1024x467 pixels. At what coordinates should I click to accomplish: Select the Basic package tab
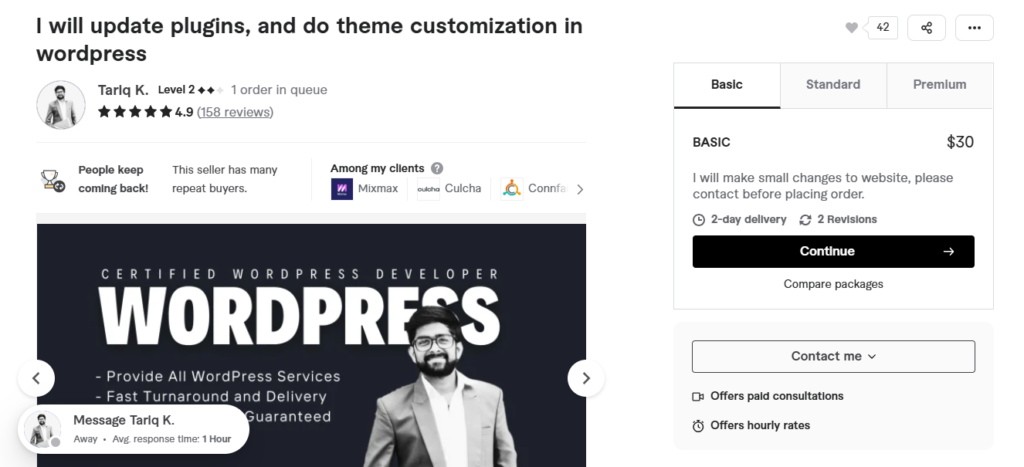(x=727, y=85)
